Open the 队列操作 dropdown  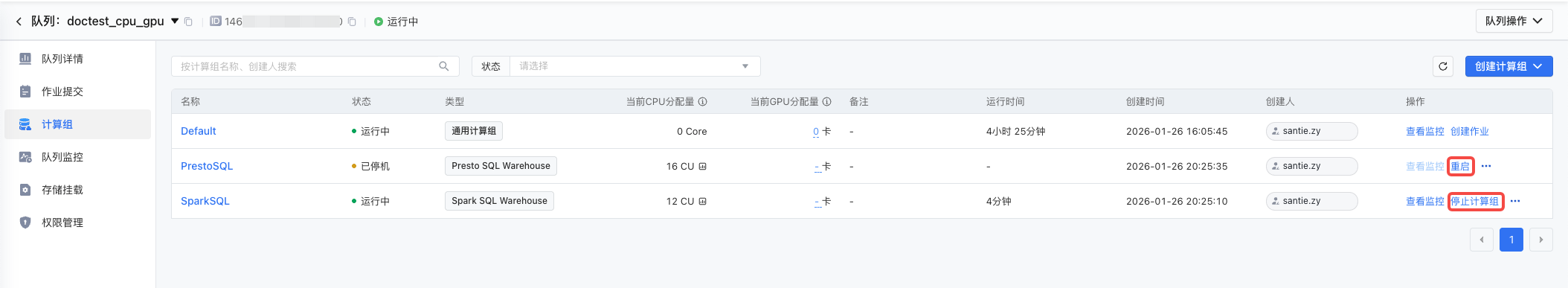click(x=1514, y=21)
